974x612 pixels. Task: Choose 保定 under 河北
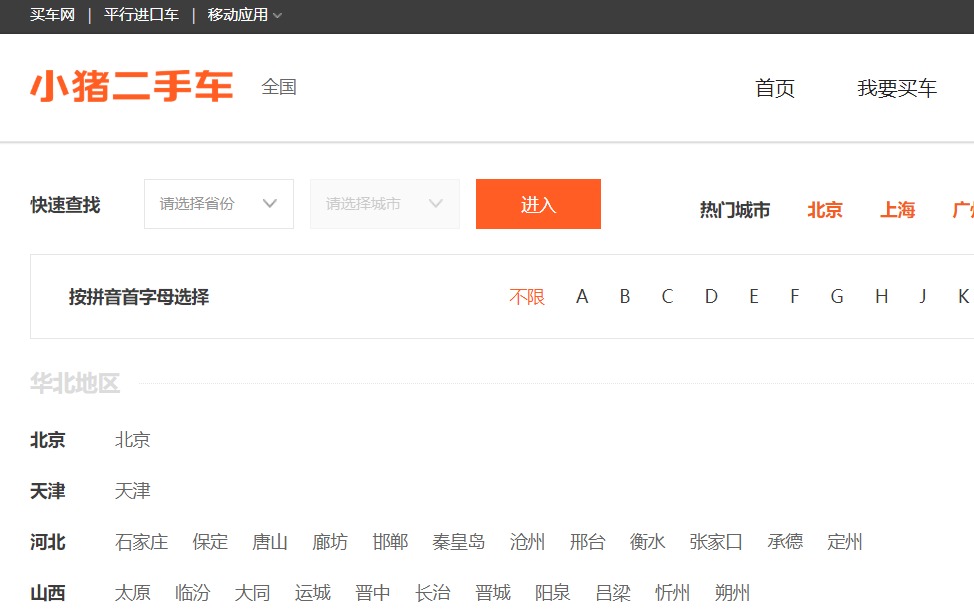click(x=210, y=542)
